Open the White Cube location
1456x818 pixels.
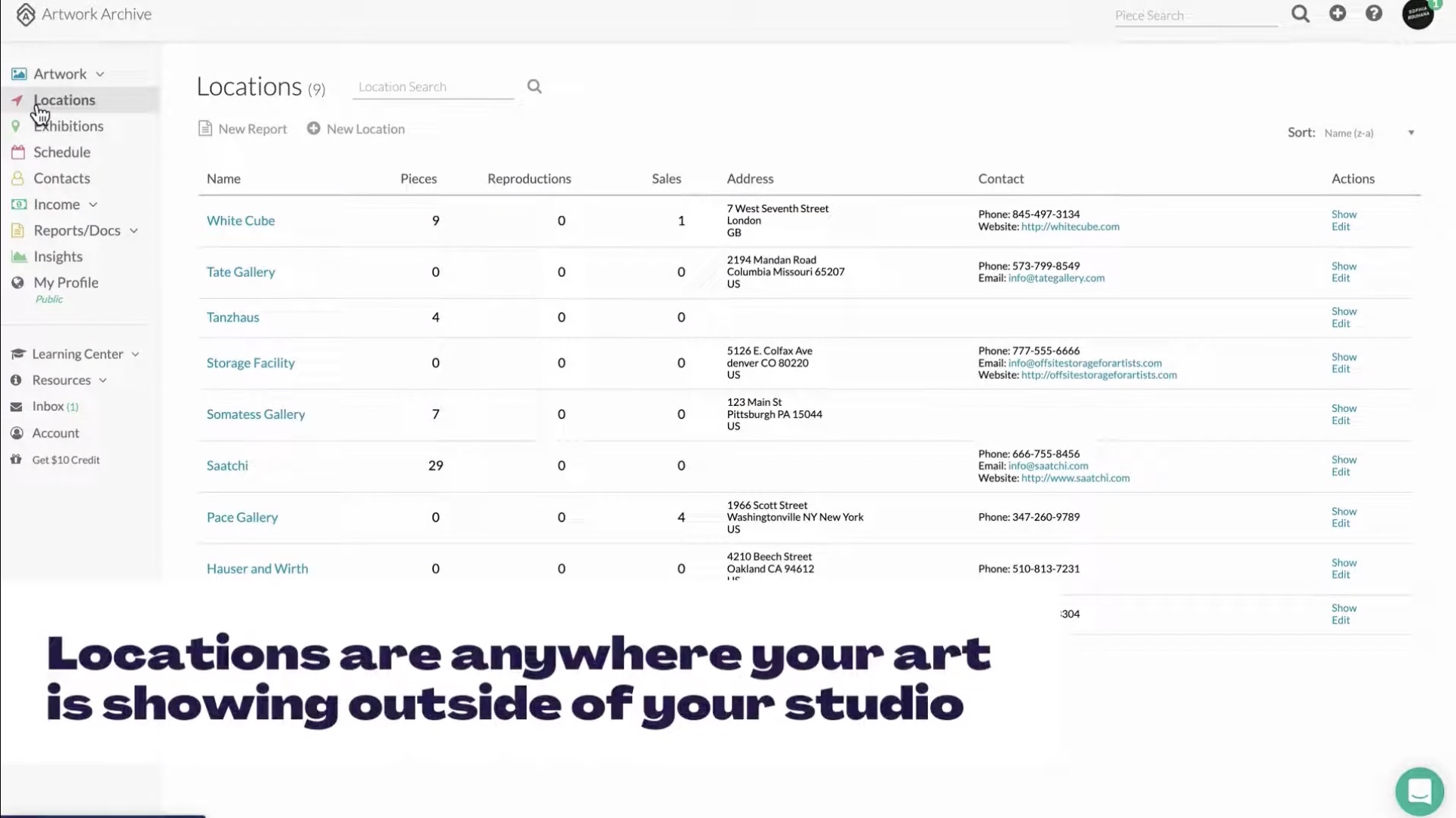(x=241, y=220)
